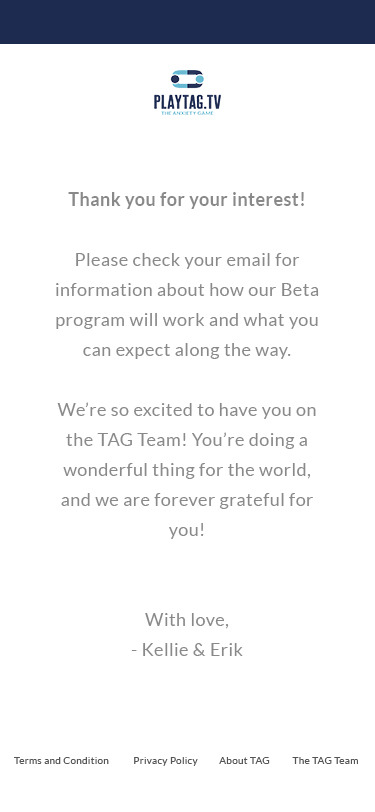The height and width of the screenshot is (812, 375).
Task: Select the "information about how our Beta" line
Action: (x=187, y=289)
